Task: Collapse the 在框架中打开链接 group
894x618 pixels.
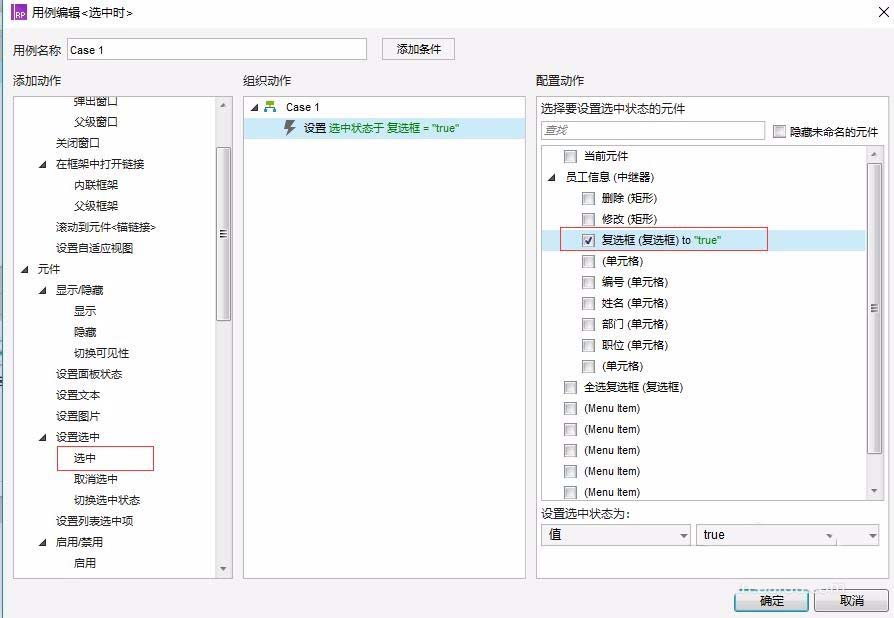Action: [x=42, y=164]
